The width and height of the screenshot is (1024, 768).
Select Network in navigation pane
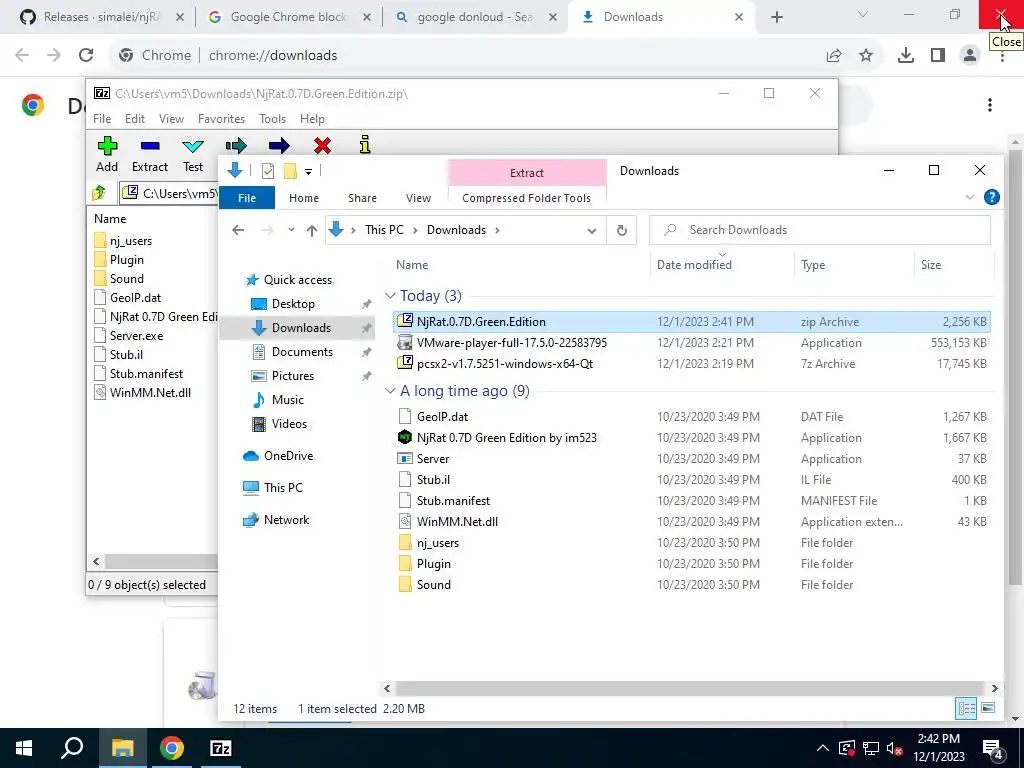coord(286,520)
